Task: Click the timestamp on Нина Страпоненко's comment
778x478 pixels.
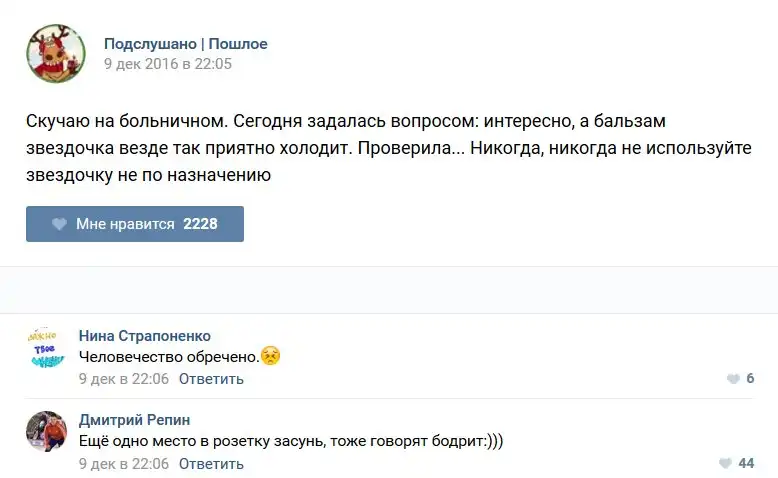Action: click(x=124, y=379)
